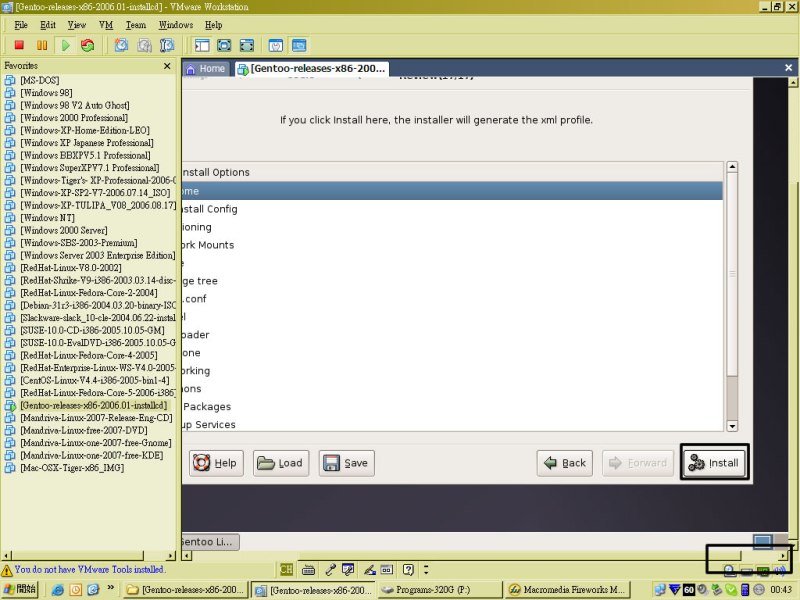
Task: Click the Help button in installer
Action: (216, 463)
